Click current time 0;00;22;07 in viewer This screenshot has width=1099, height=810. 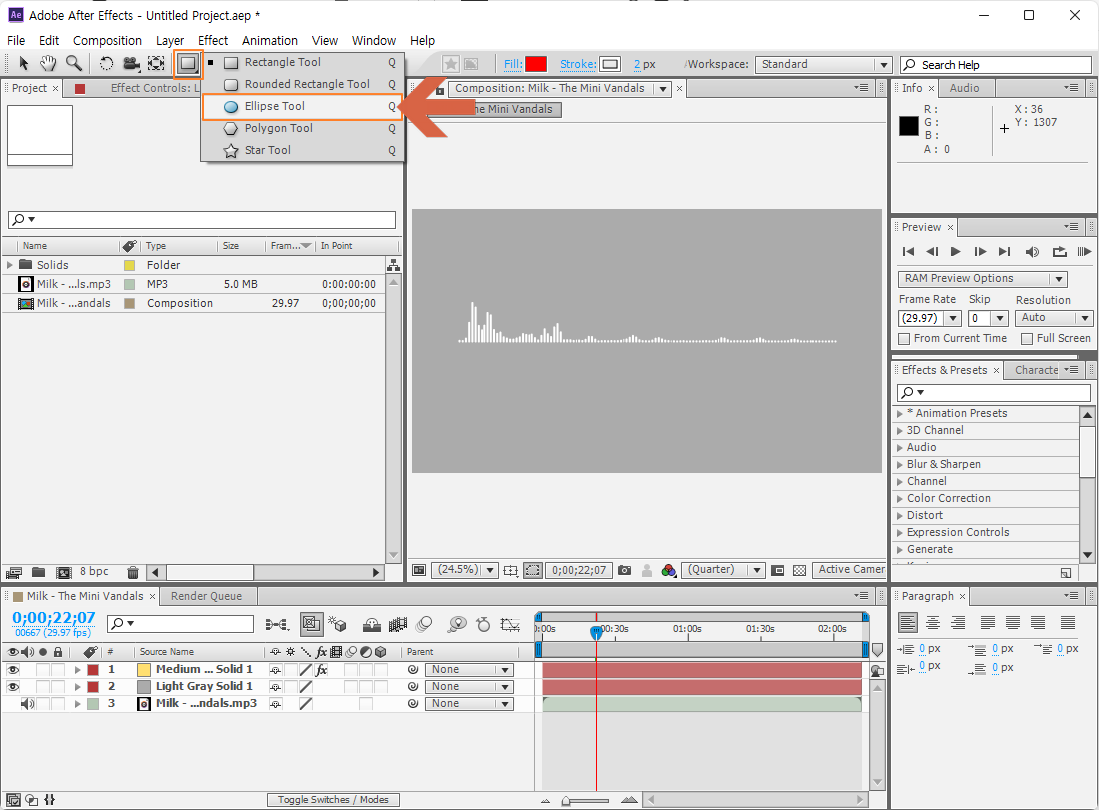point(579,570)
